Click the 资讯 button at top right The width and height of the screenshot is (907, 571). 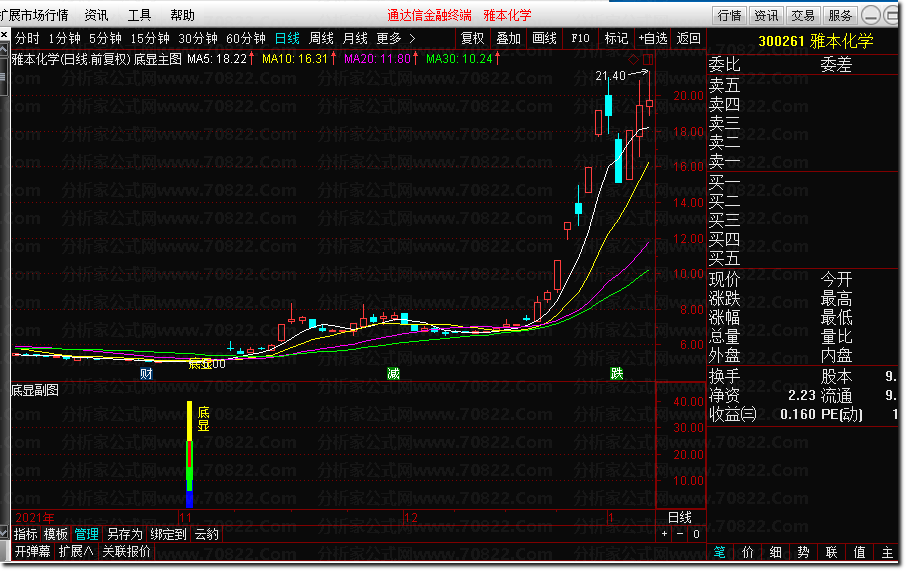pyautogui.click(x=766, y=16)
